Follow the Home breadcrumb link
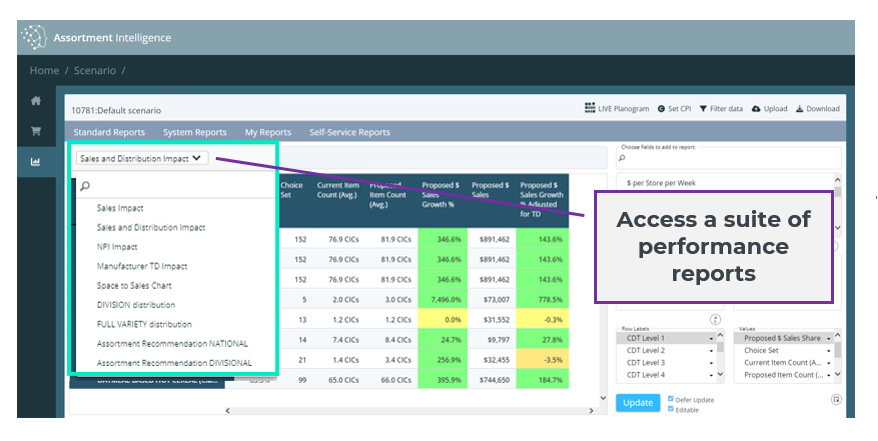 (x=44, y=70)
